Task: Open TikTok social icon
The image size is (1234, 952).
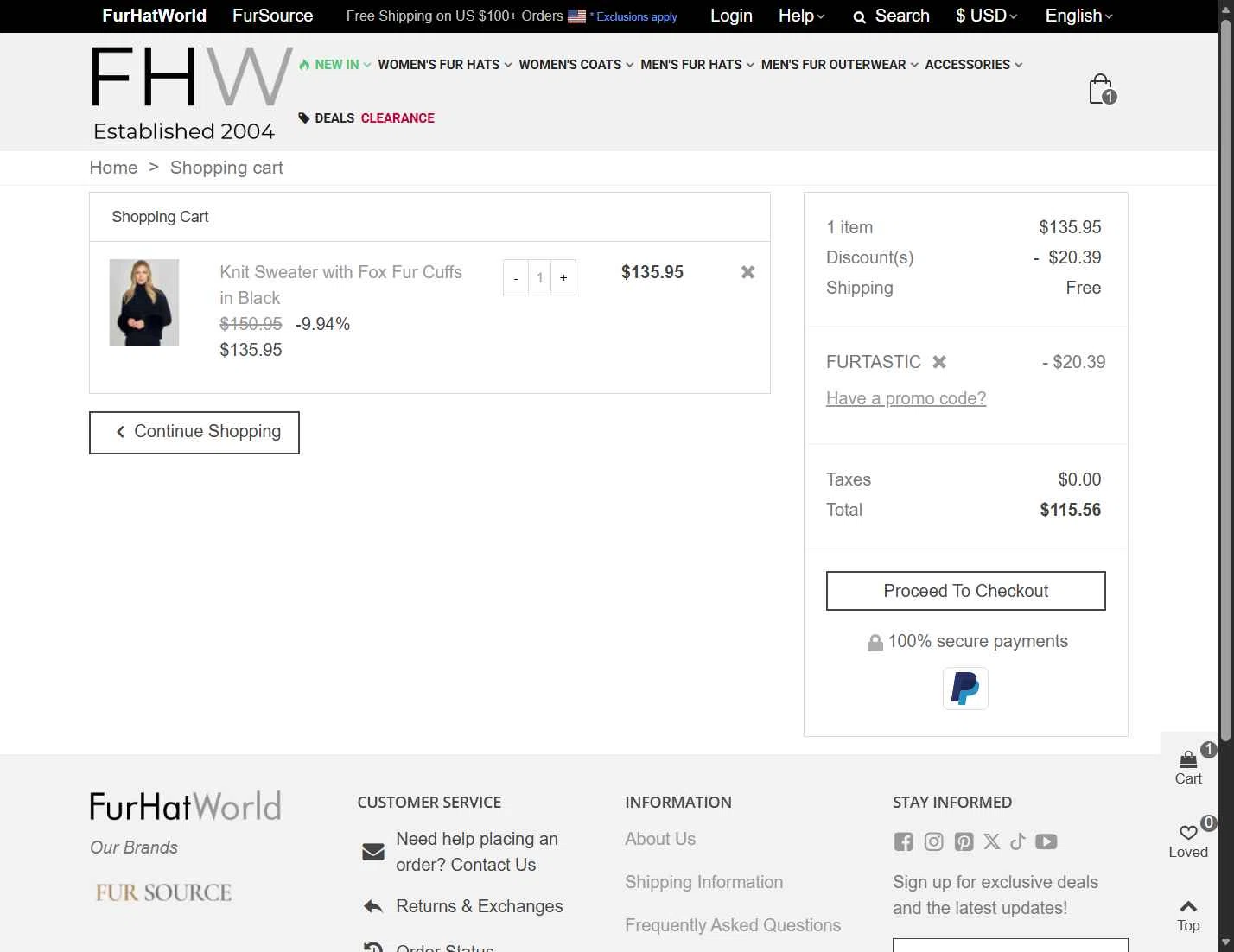Action: 1018,841
